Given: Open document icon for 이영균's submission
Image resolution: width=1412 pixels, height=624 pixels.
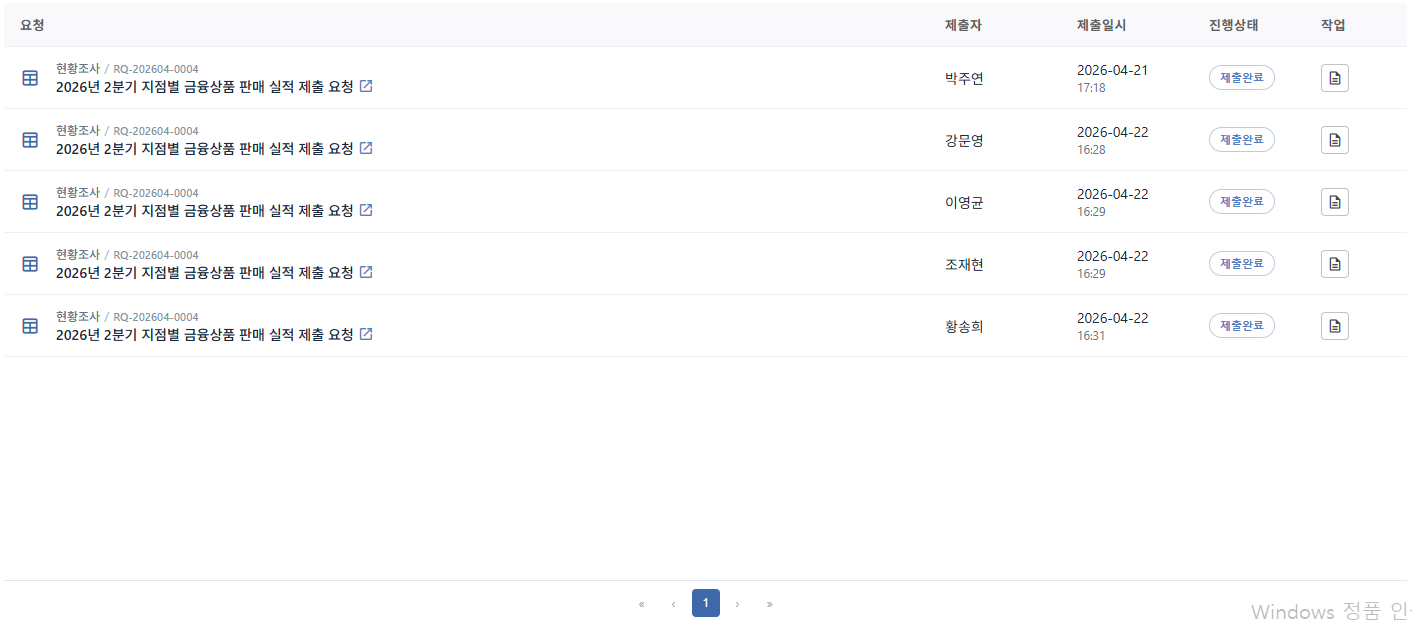Looking at the screenshot, I should tap(1334, 202).
